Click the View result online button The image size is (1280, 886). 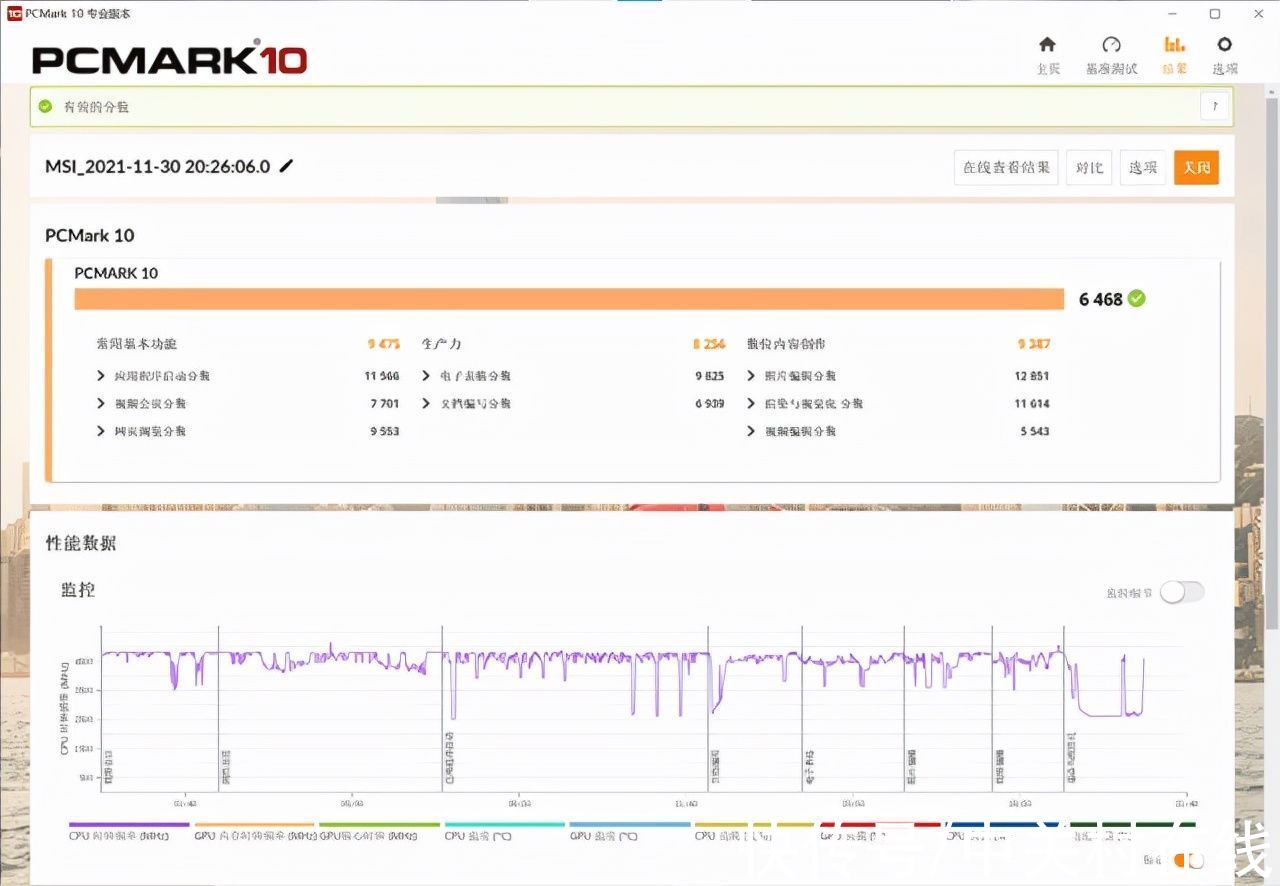click(1006, 167)
